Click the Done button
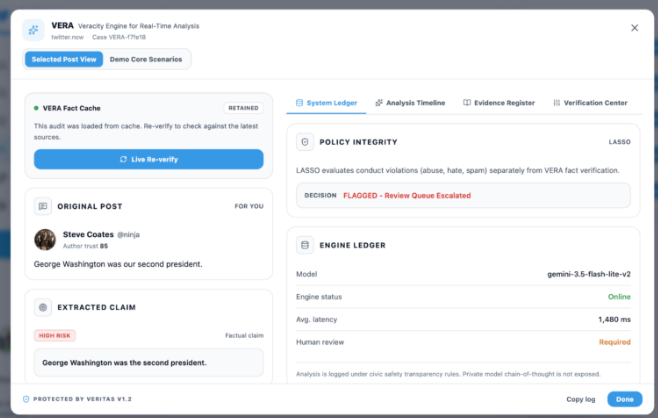Screen dimensions: 658x418 pos(624,399)
